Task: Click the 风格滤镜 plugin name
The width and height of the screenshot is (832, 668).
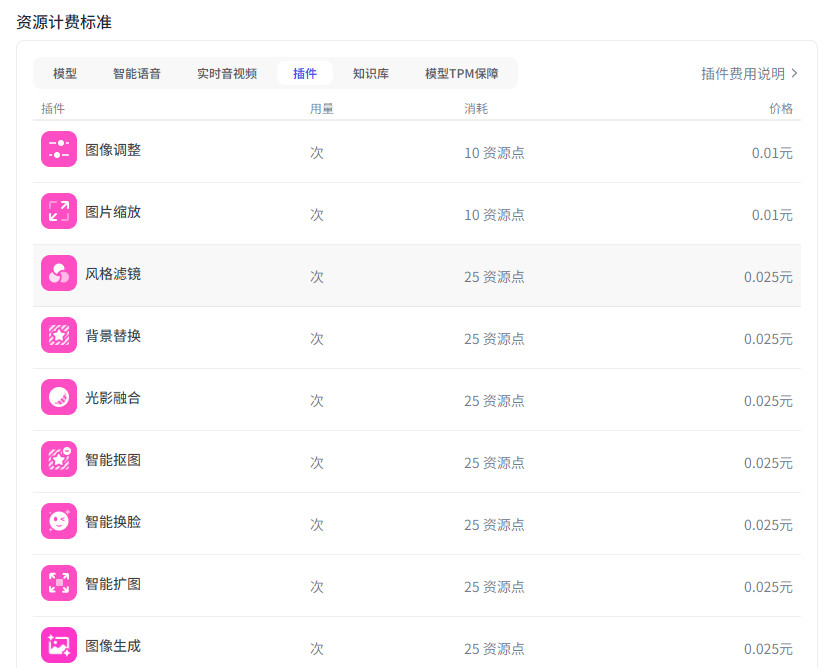Action: pyautogui.click(x=113, y=274)
